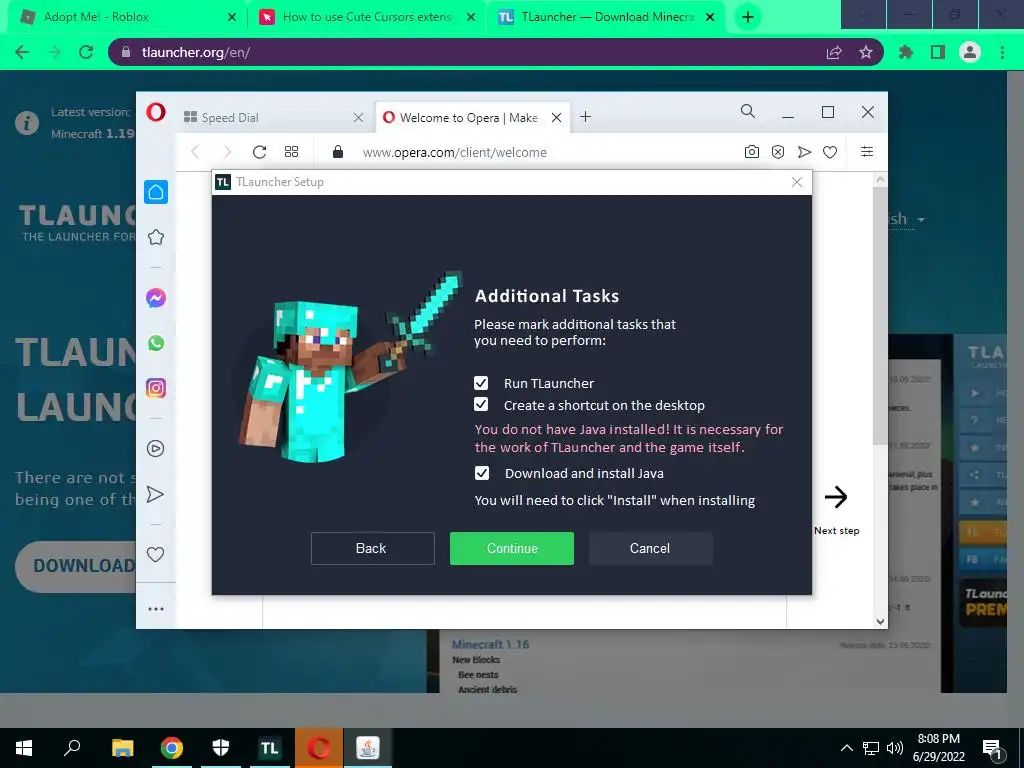Open Chrome extensions puzzle icon
The image size is (1024, 768).
point(906,52)
